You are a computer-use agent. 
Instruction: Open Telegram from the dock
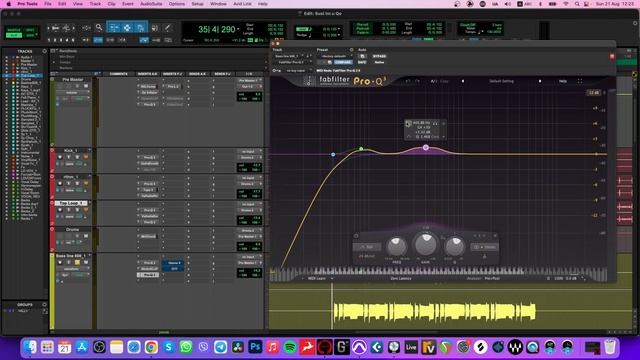pyautogui.click(x=220, y=347)
